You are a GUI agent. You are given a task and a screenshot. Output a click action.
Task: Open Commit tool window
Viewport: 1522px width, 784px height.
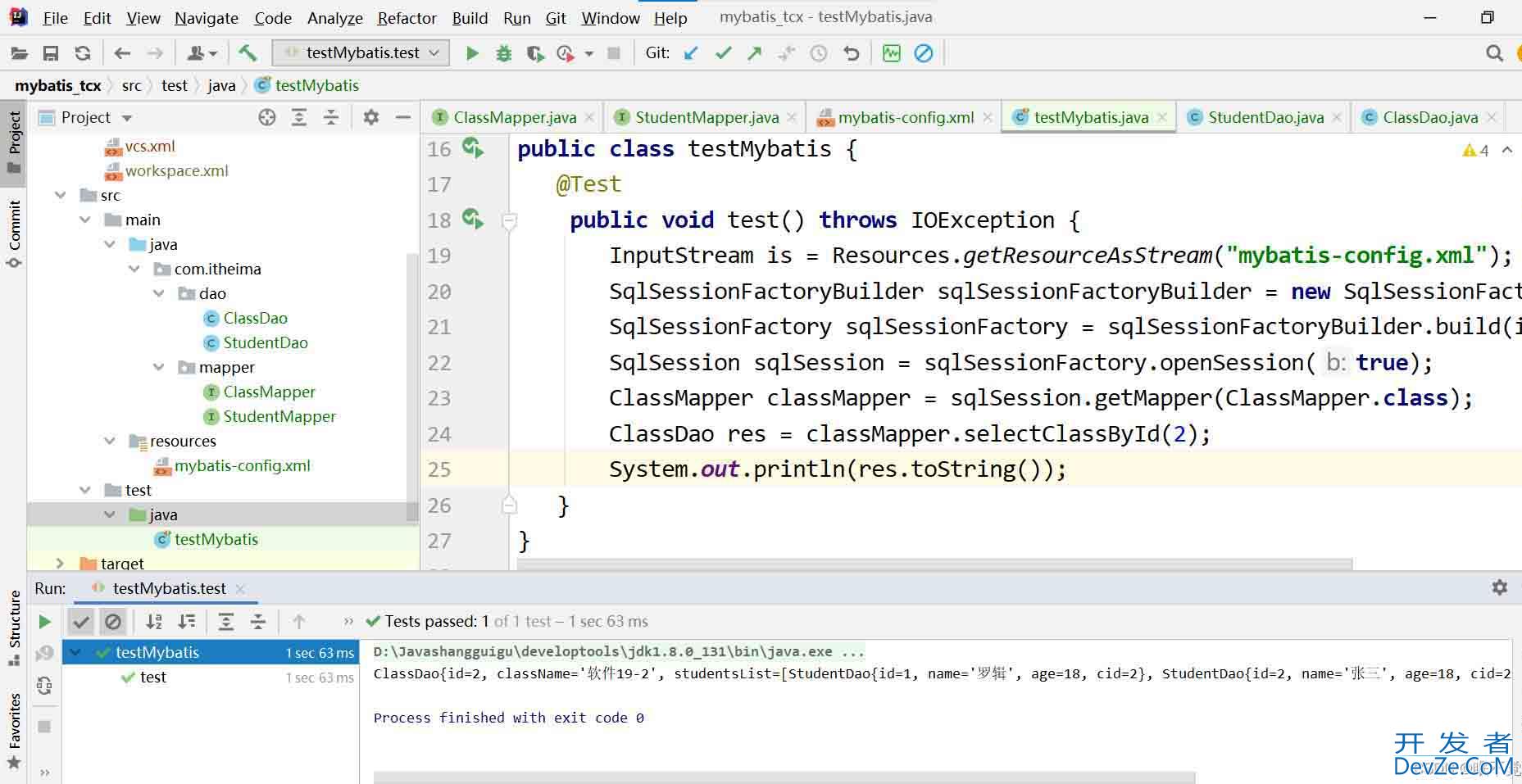14,233
